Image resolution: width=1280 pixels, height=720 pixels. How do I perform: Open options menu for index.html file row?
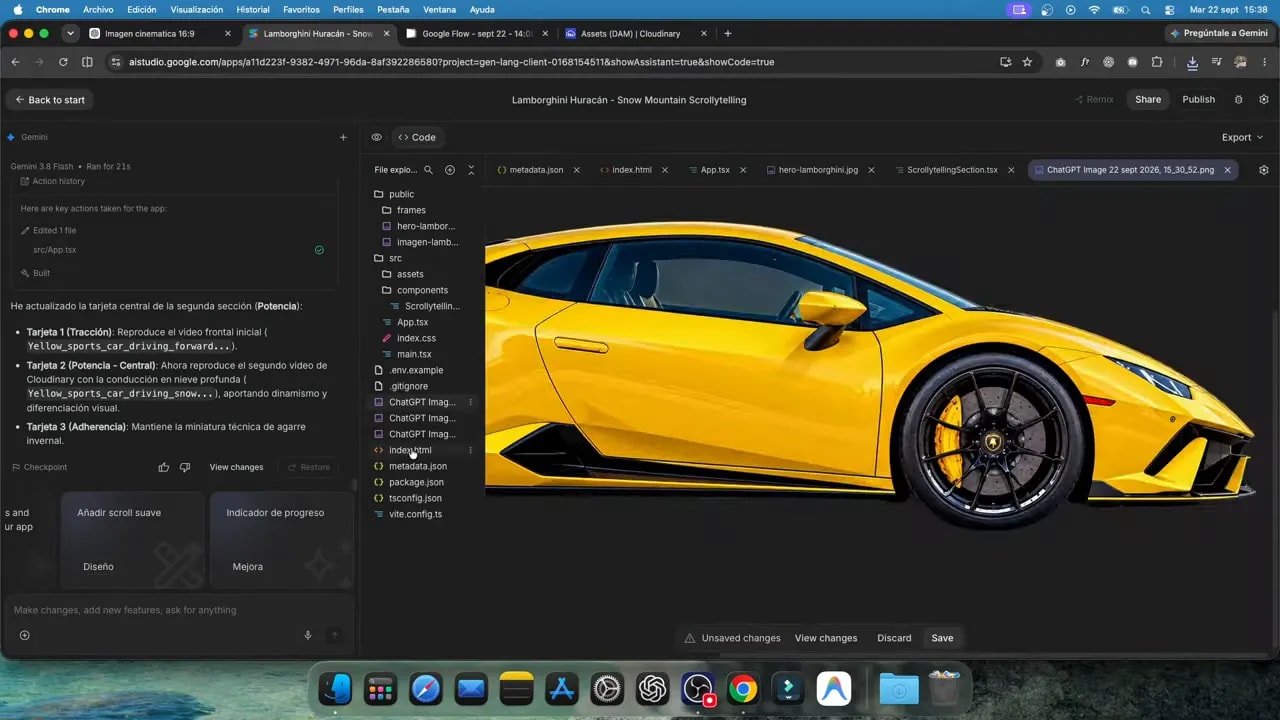tap(470, 450)
